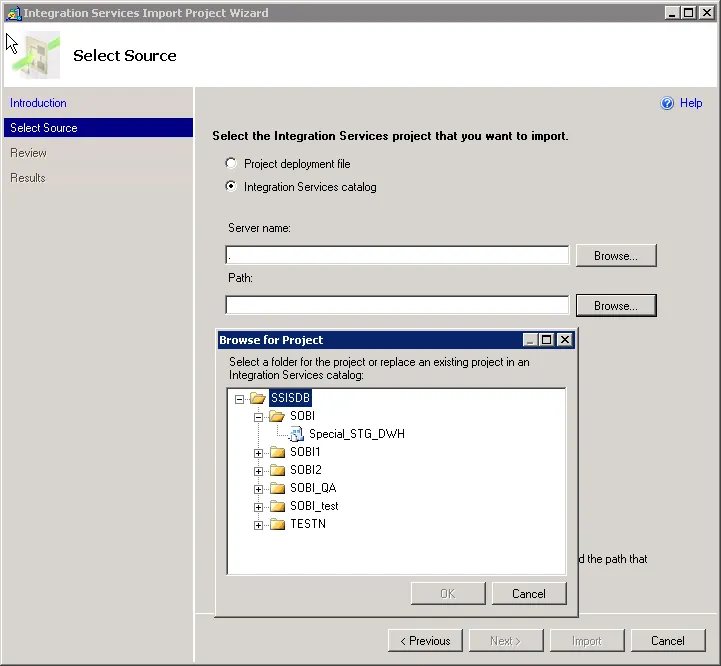Image resolution: width=721 pixels, height=666 pixels.
Task: Select the SOBI_test tree item
Action: click(314, 506)
